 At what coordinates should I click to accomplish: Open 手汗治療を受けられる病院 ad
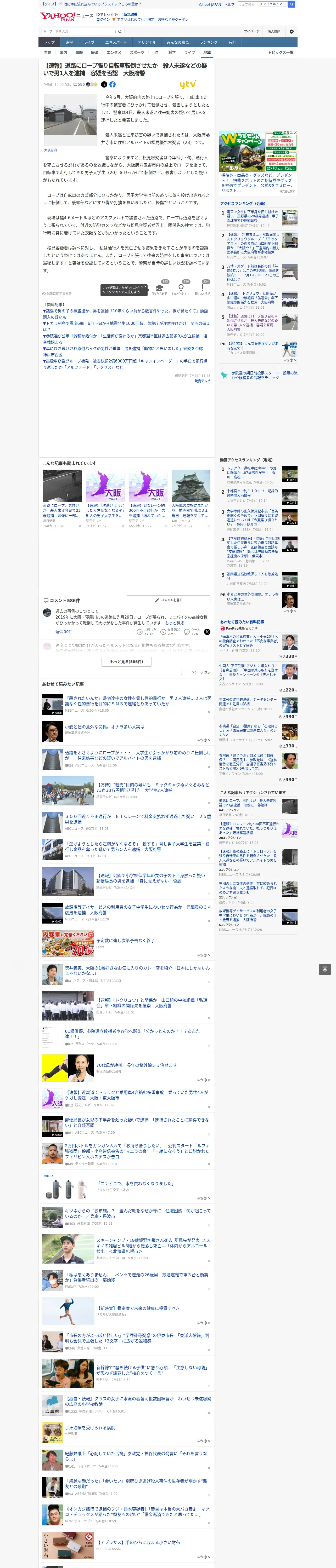pyautogui.click(x=90, y=1427)
